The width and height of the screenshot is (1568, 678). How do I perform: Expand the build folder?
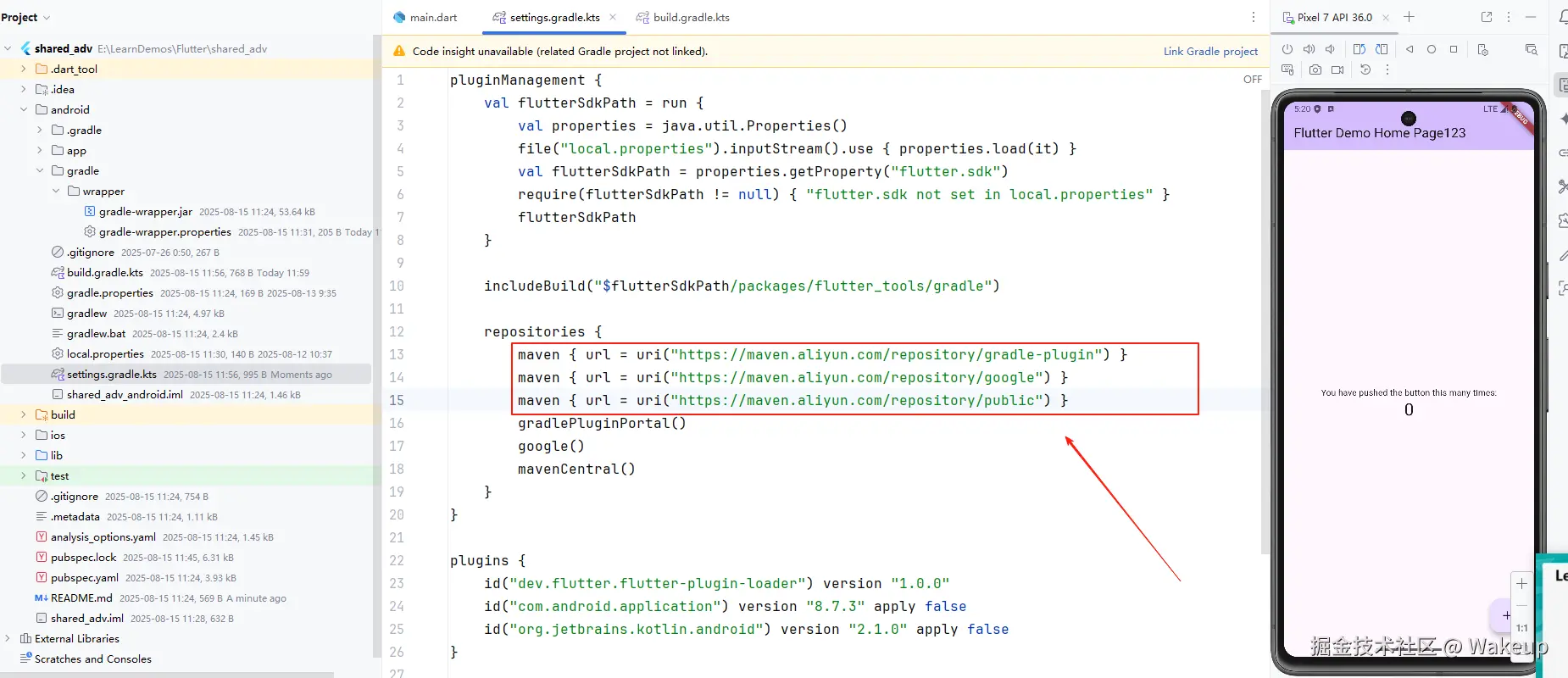pos(24,414)
